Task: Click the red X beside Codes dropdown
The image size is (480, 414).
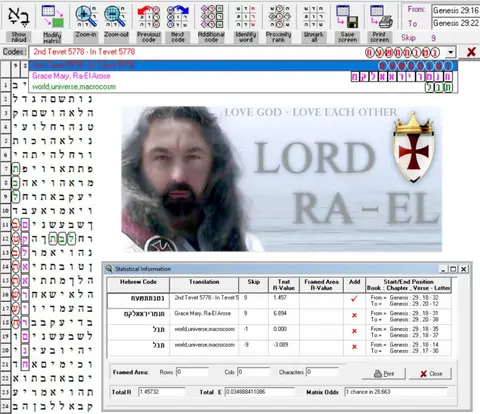Action: (x=471, y=52)
